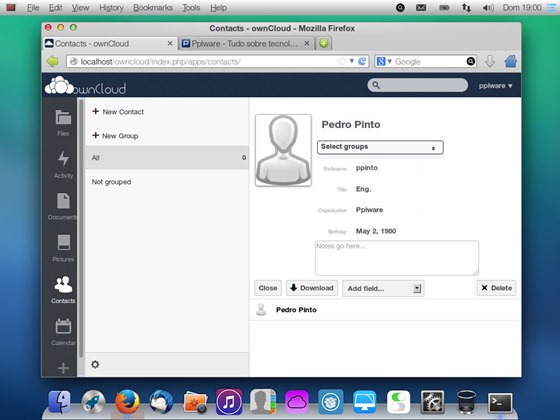Click the ownCloud logo
Image resolution: width=560 pixels, height=420 pixels.
pyautogui.click(x=85, y=86)
